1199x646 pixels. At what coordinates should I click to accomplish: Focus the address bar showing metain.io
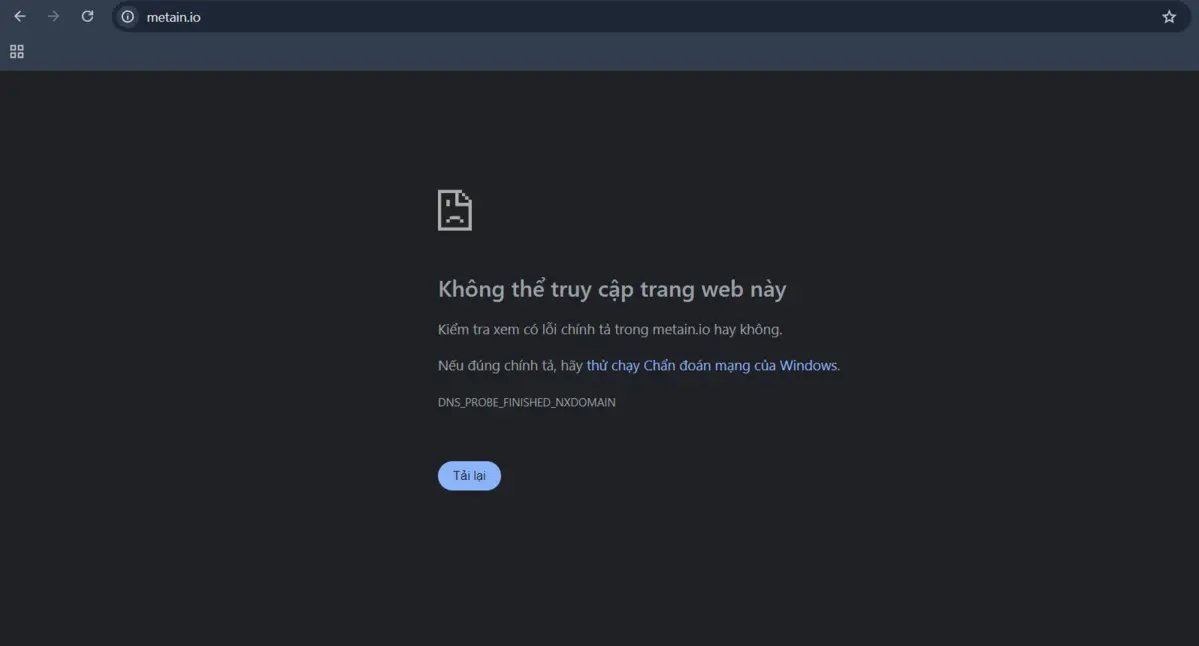point(650,17)
